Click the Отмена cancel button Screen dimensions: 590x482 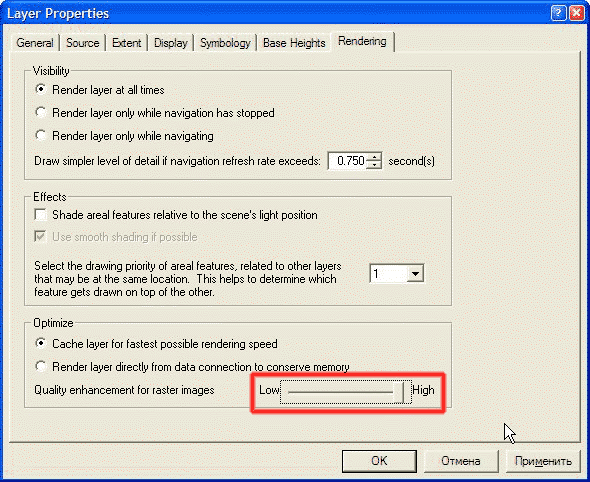pos(461,461)
